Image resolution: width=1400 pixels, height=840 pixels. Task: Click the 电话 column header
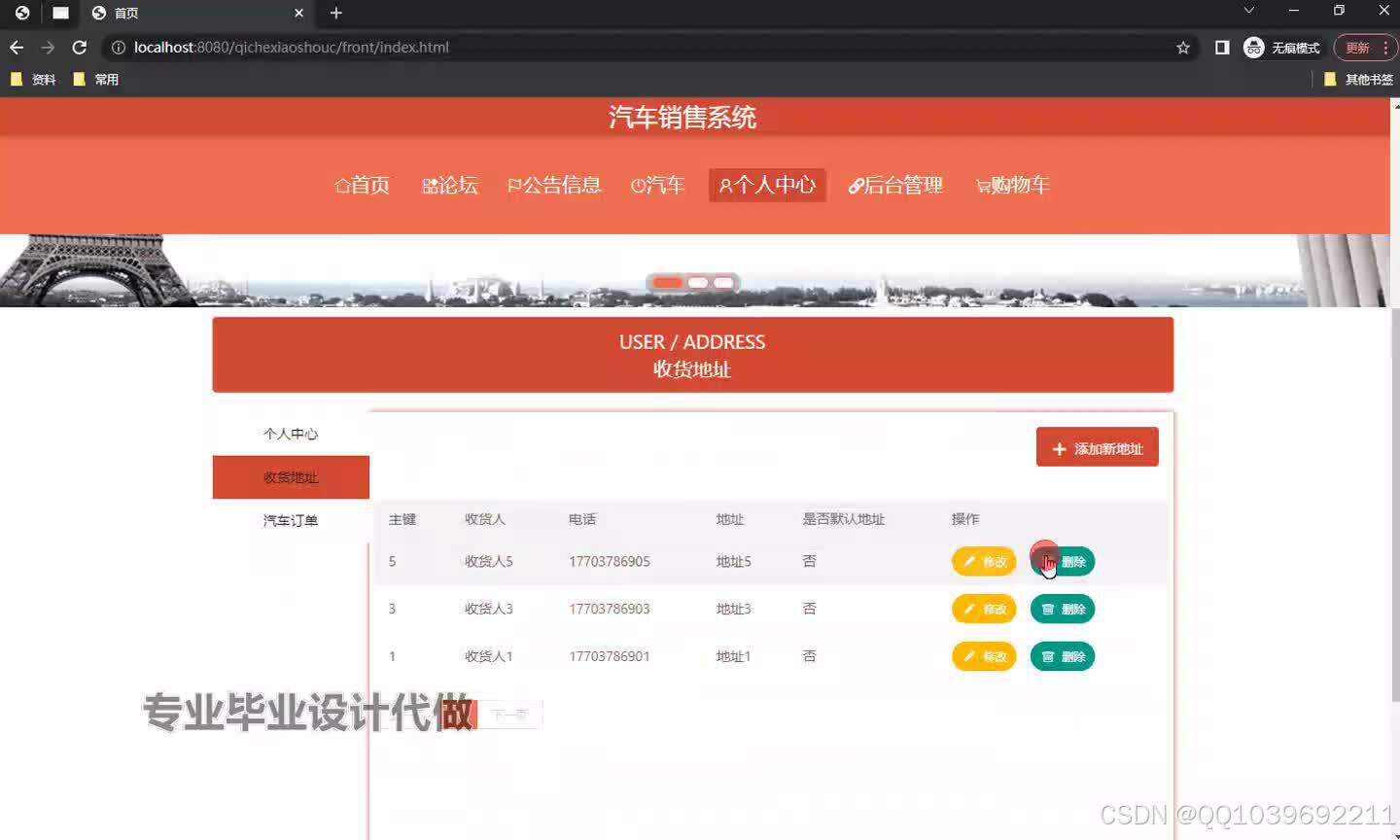[x=582, y=519]
